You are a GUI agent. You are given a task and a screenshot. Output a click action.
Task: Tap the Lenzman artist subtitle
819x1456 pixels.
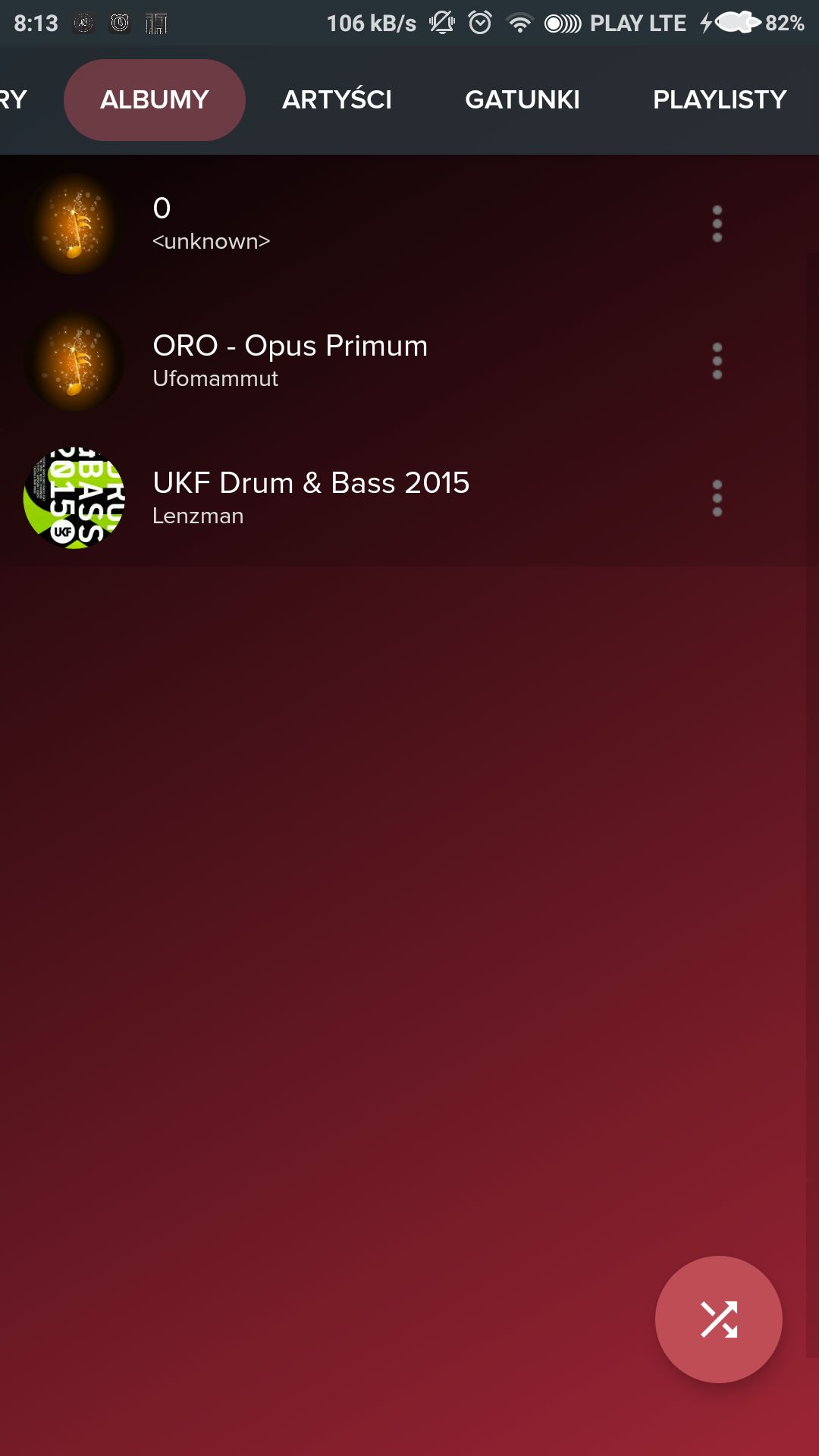coord(198,516)
